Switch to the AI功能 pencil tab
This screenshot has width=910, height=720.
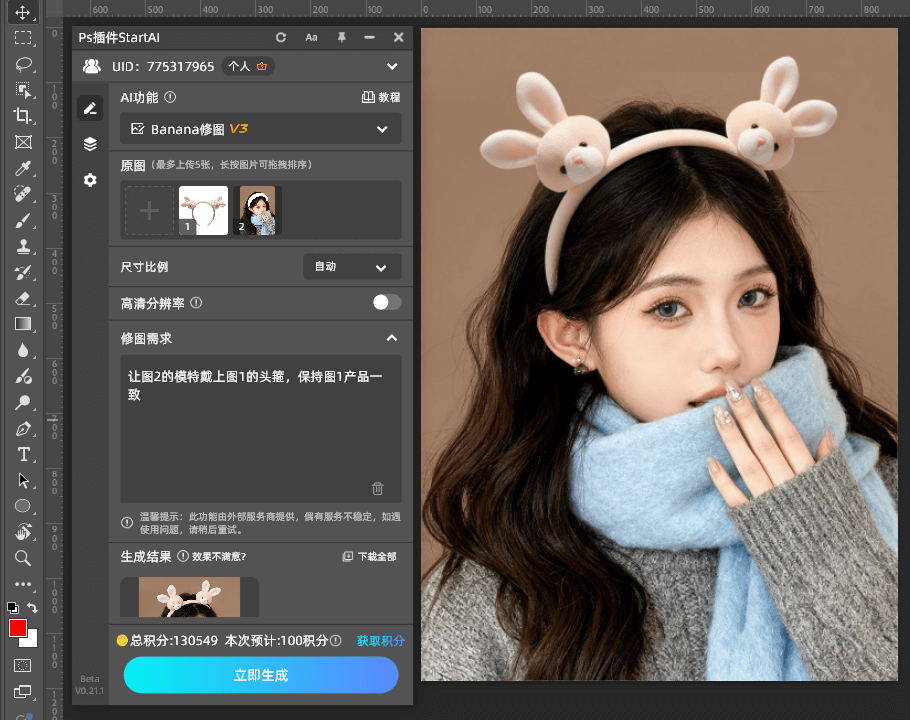(90, 107)
